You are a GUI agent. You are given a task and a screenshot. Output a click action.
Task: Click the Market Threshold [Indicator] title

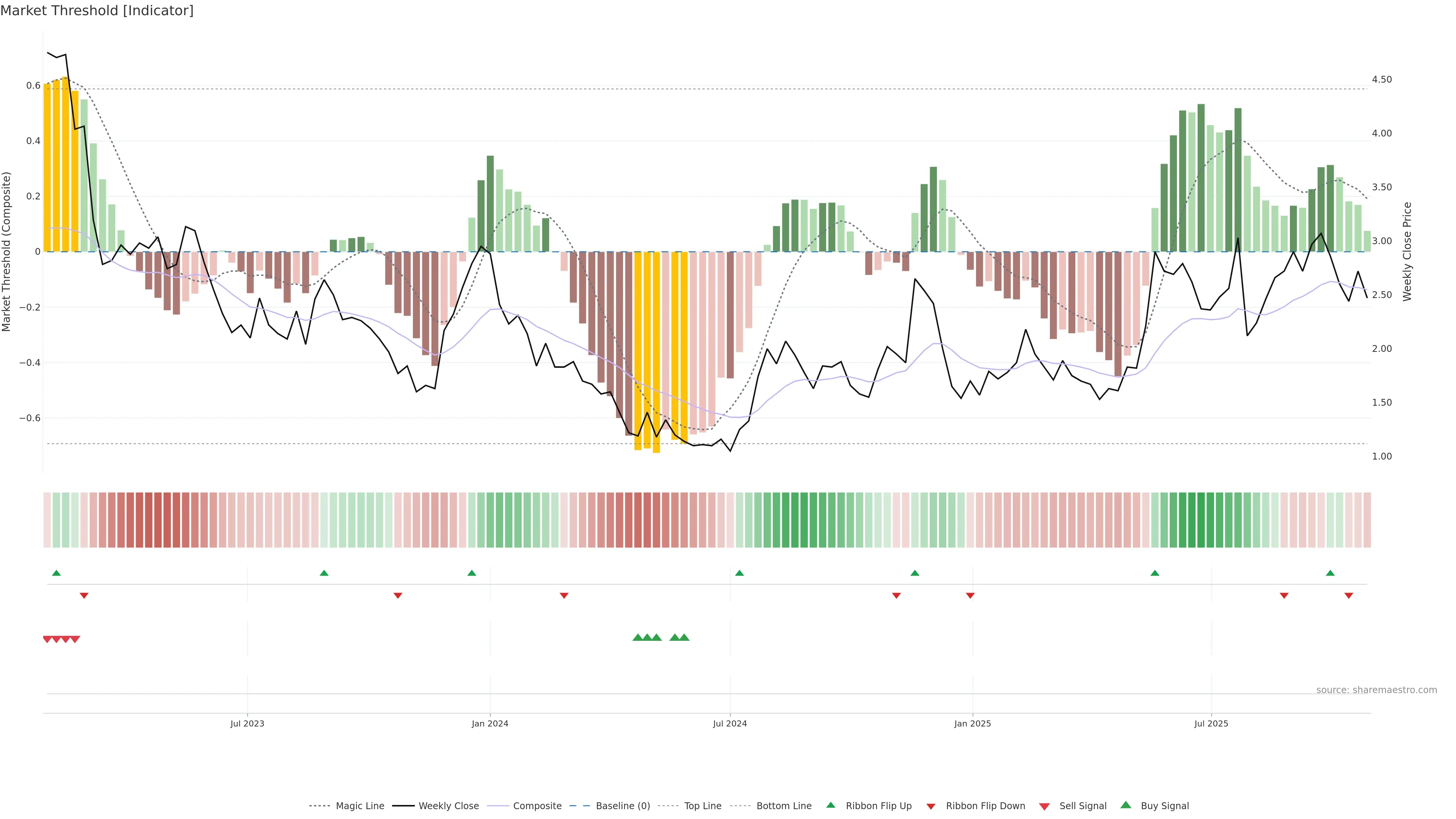(97, 11)
